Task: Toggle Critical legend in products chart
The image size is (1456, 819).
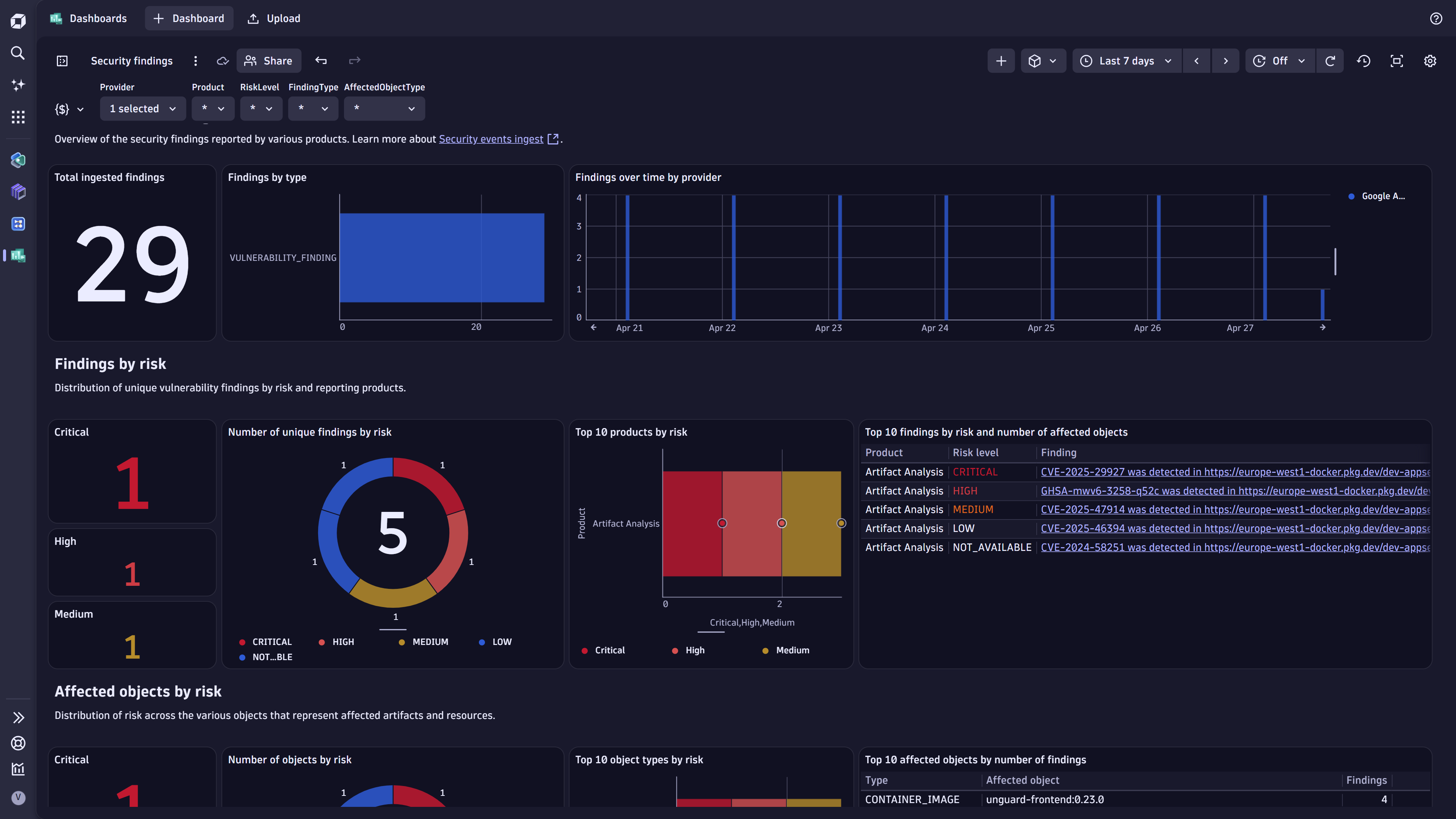Action: (603, 650)
